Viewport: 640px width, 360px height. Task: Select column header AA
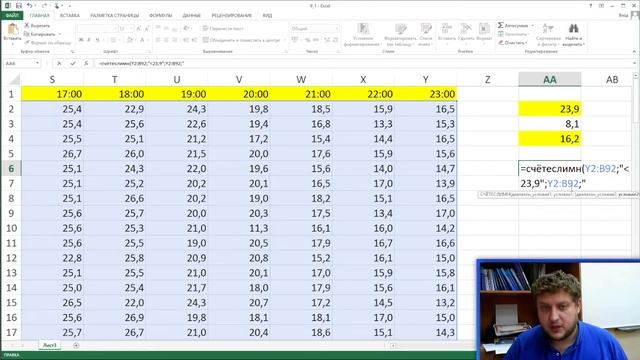click(x=550, y=80)
